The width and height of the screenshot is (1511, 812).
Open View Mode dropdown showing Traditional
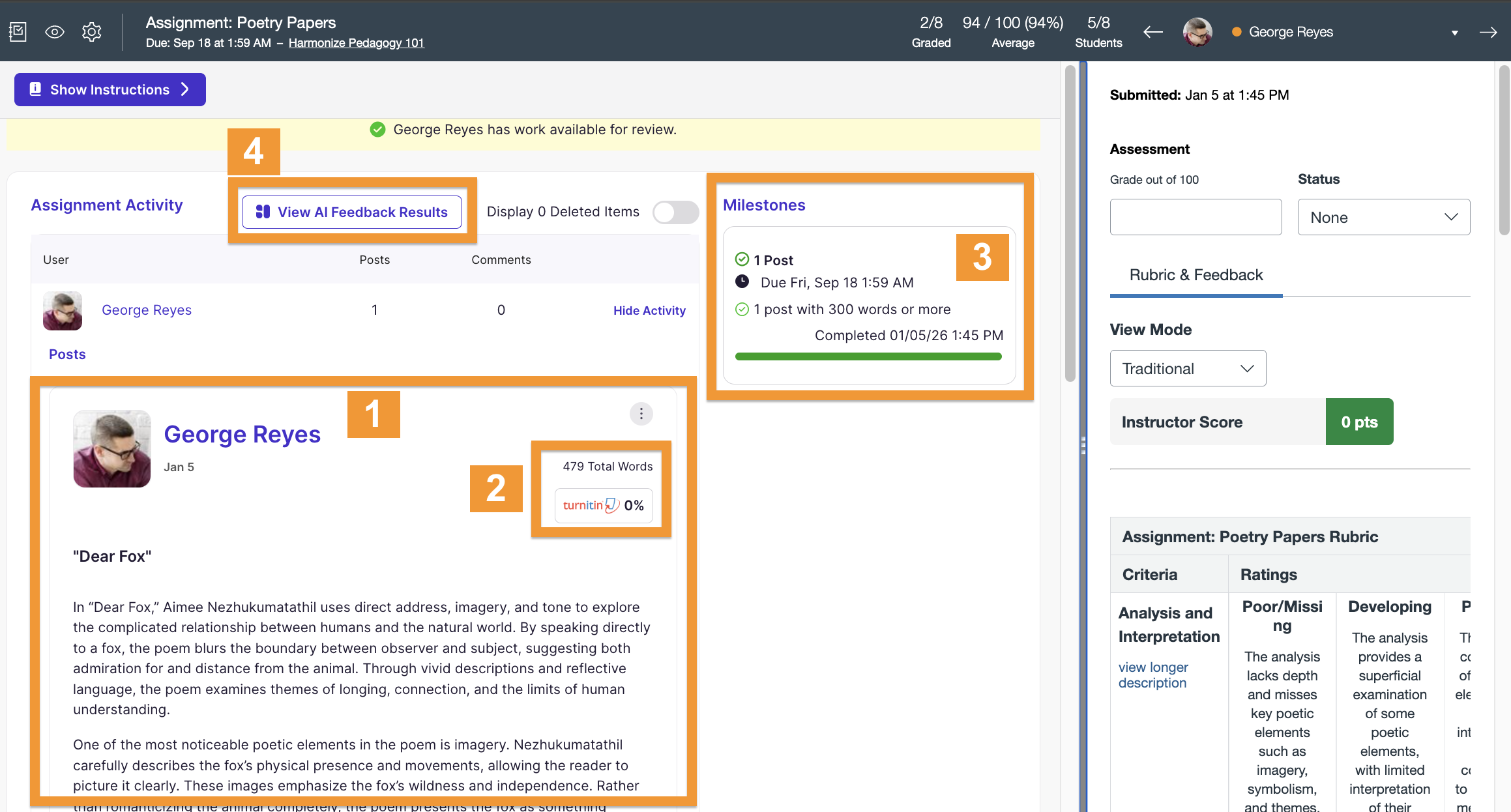pyautogui.click(x=1188, y=368)
